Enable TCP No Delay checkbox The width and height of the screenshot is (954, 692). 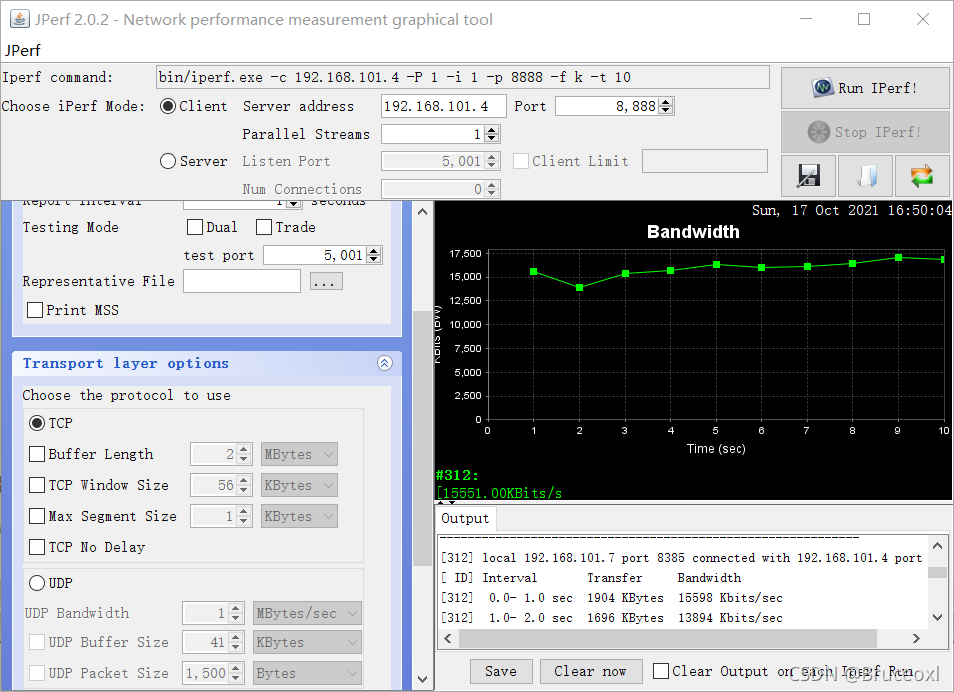pyautogui.click(x=37, y=547)
